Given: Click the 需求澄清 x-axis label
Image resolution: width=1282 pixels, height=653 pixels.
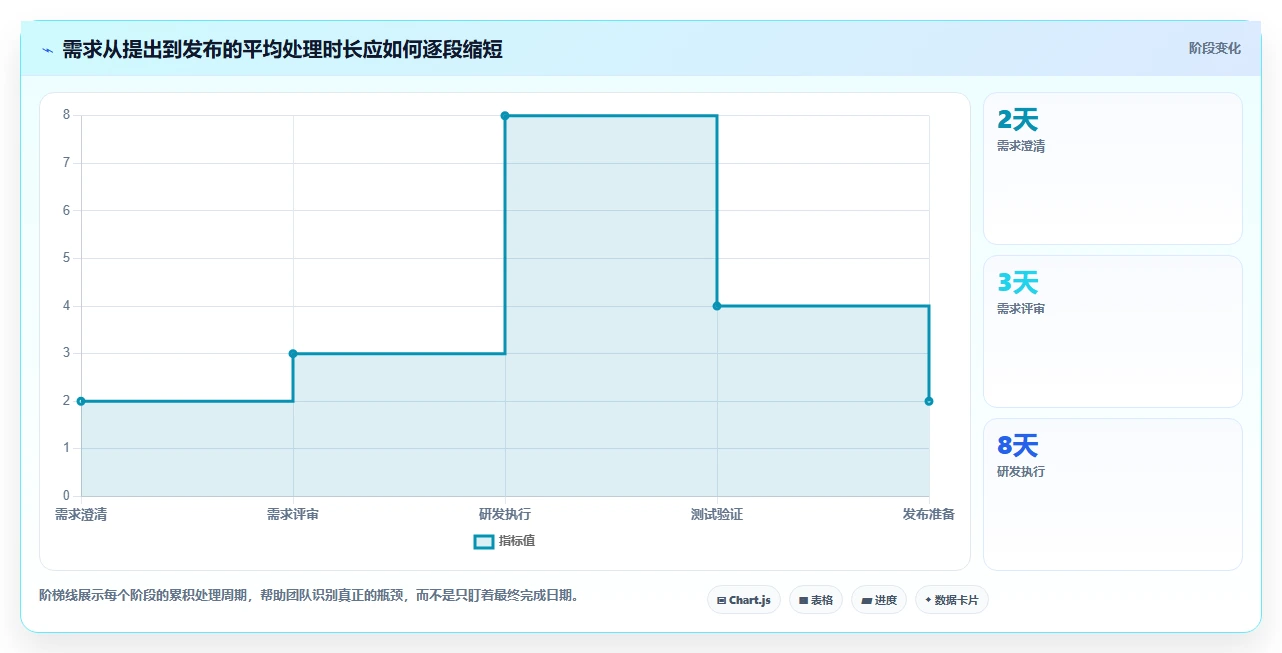Looking at the screenshot, I should pos(81,515).
